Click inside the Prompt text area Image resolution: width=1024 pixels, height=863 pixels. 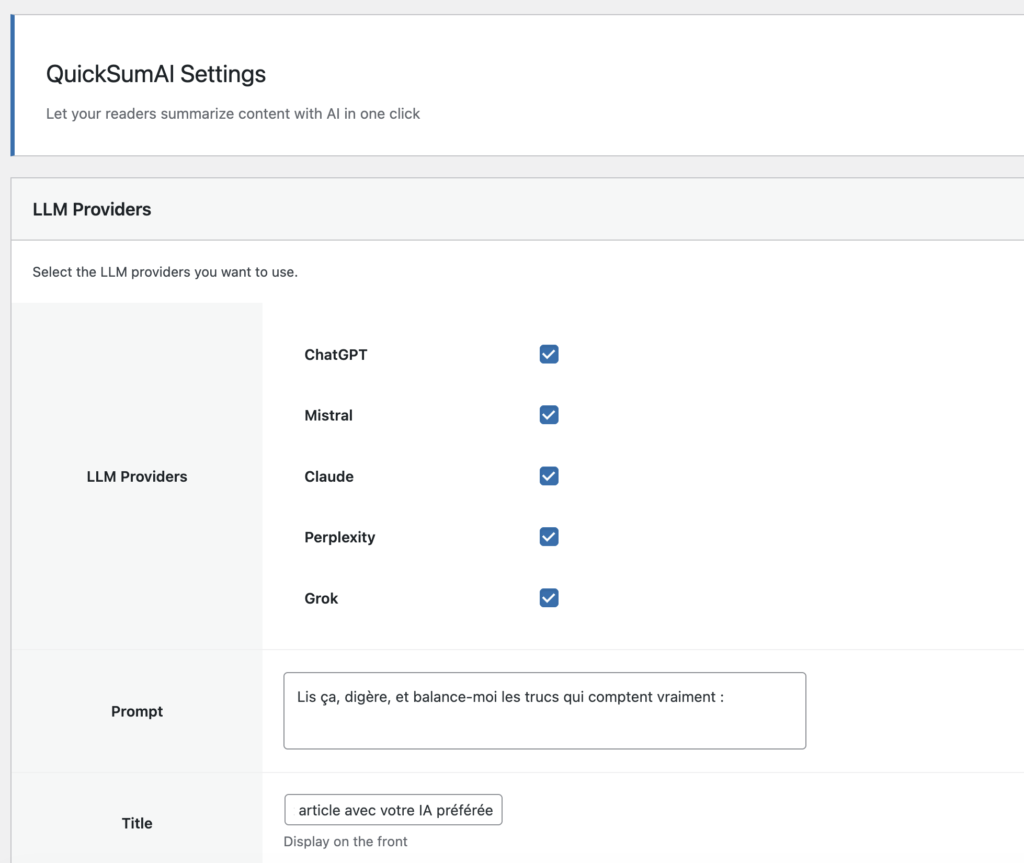[544, 710]
